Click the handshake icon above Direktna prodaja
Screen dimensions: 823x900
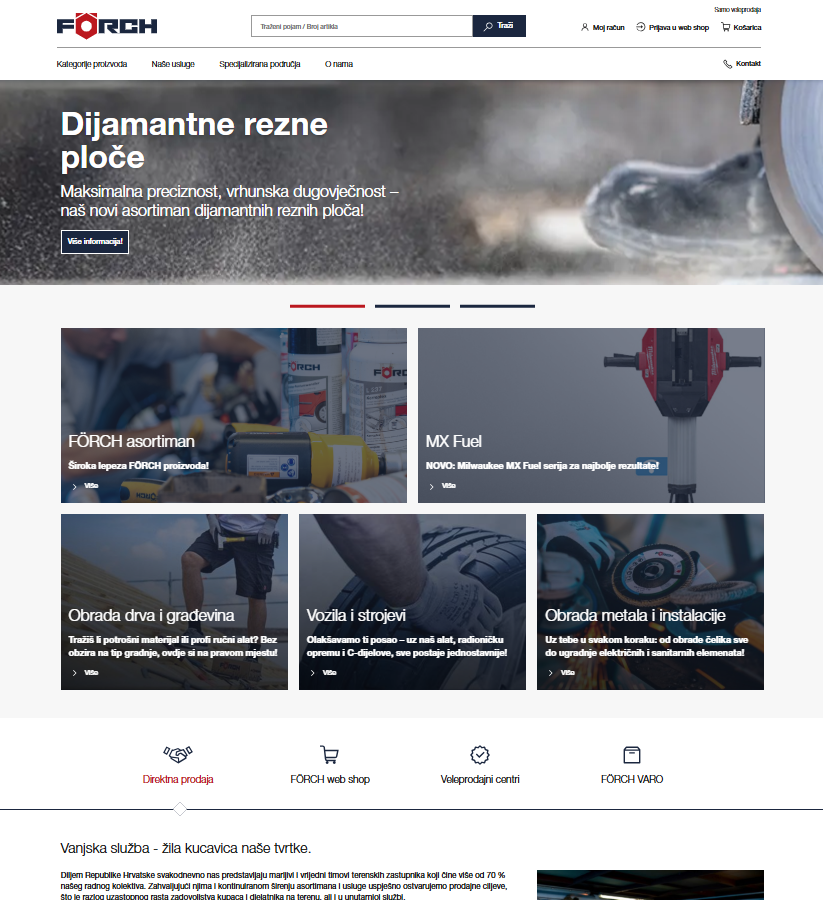point(178,754)
